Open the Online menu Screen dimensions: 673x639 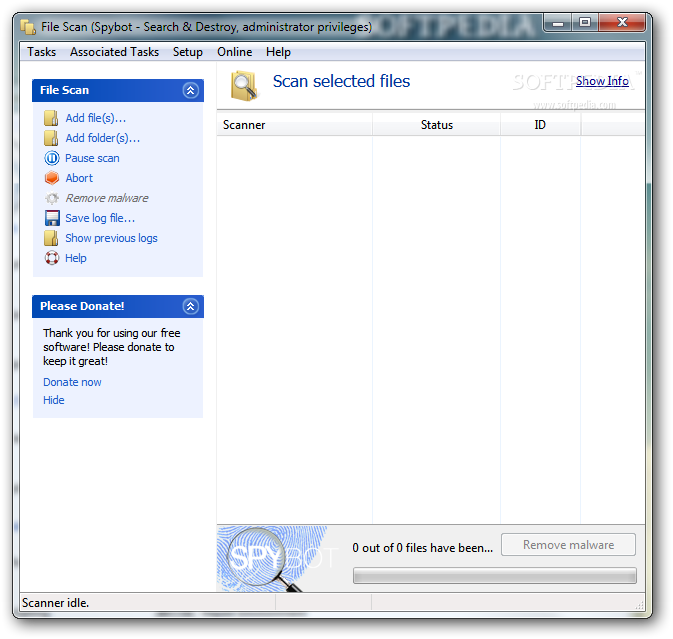click(x=234, y=52)
